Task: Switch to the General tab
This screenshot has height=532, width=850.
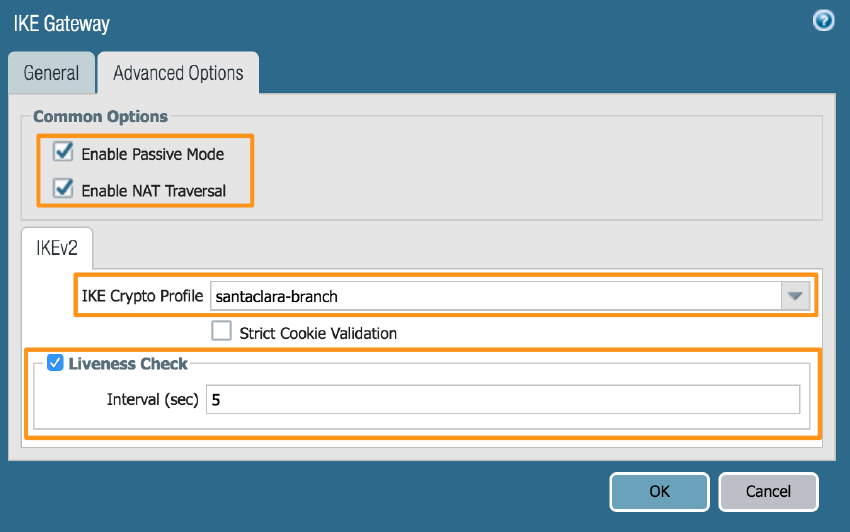Action: [51, 73]
